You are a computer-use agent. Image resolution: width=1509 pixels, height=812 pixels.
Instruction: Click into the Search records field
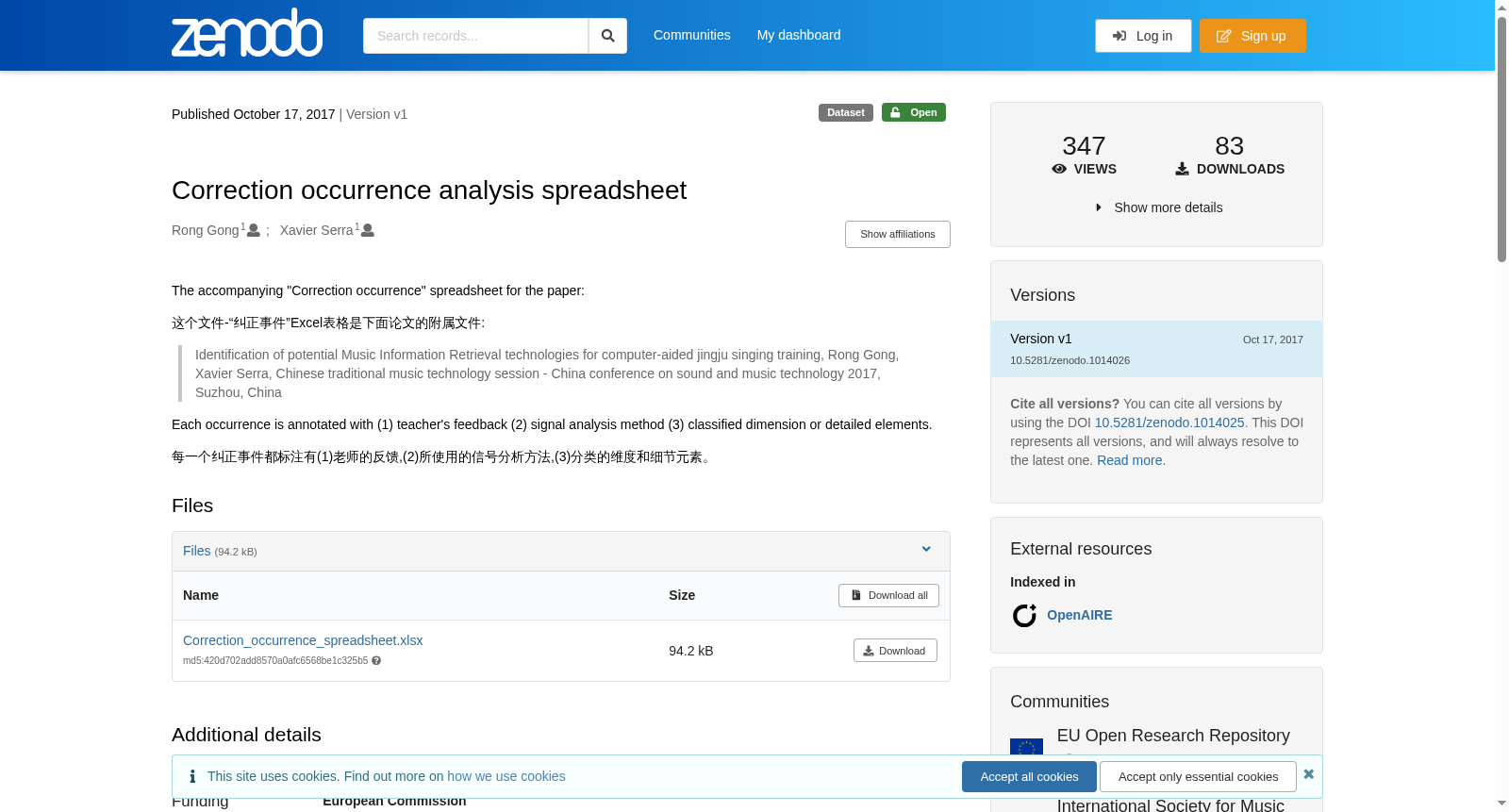tap(475, 36)
